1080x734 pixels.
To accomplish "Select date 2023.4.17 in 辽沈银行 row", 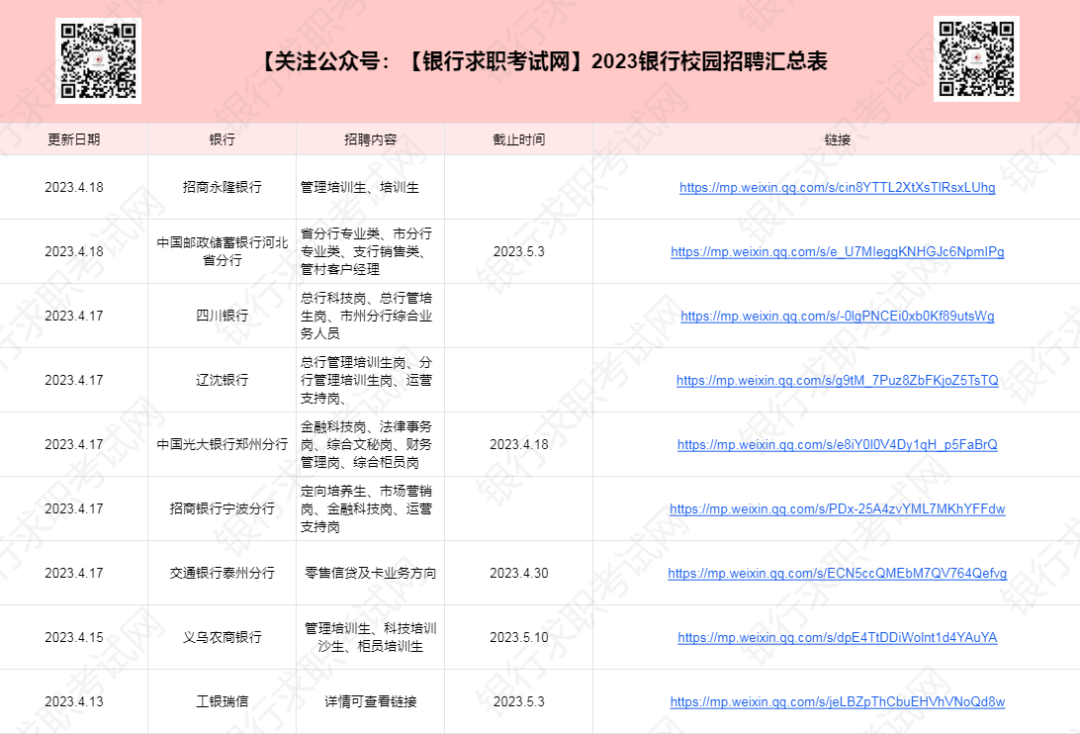I will tap(74, 380).
